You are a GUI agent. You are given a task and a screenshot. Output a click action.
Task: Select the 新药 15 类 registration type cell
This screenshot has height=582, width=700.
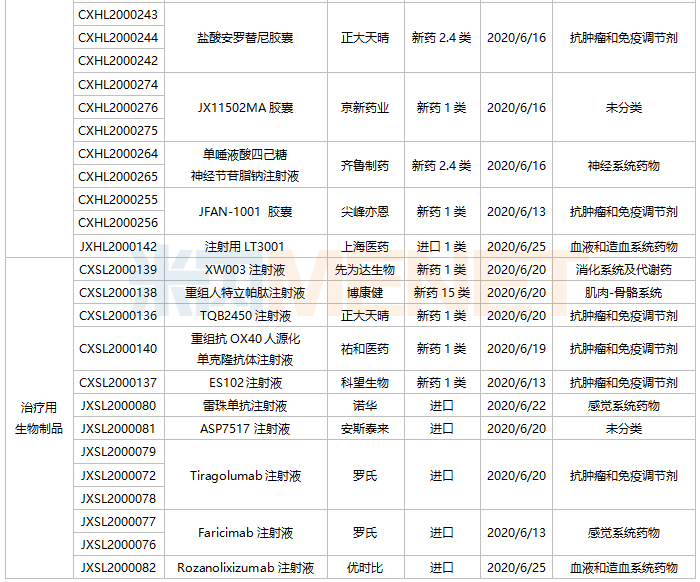click(x=442, y=293)
